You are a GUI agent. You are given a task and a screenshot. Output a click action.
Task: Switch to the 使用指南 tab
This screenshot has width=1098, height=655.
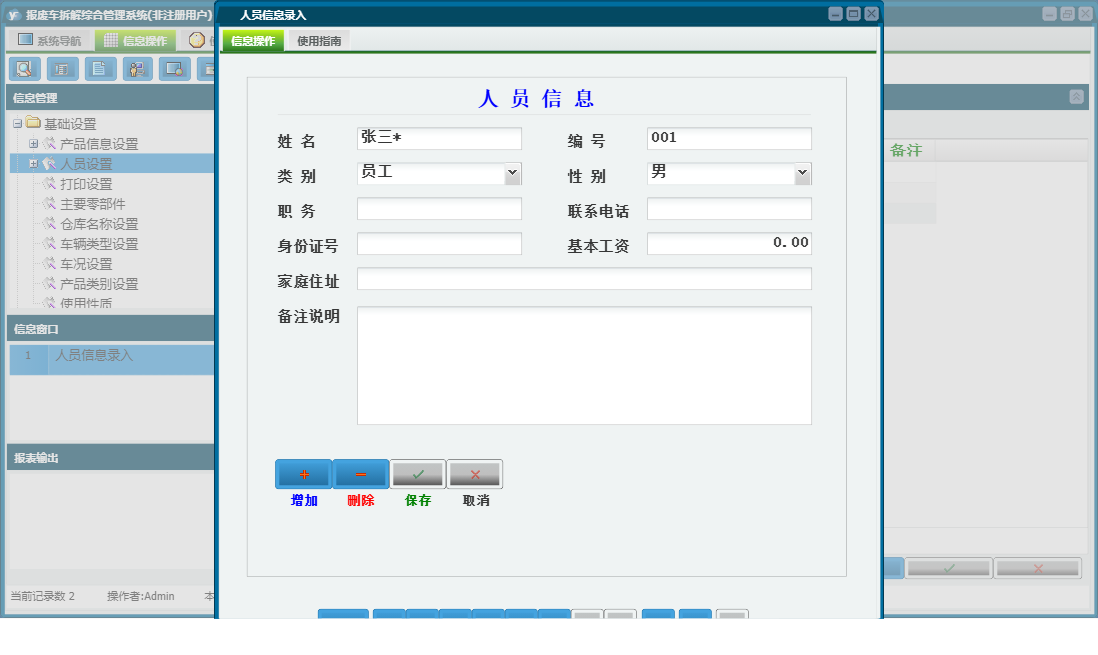pos(317,41)
